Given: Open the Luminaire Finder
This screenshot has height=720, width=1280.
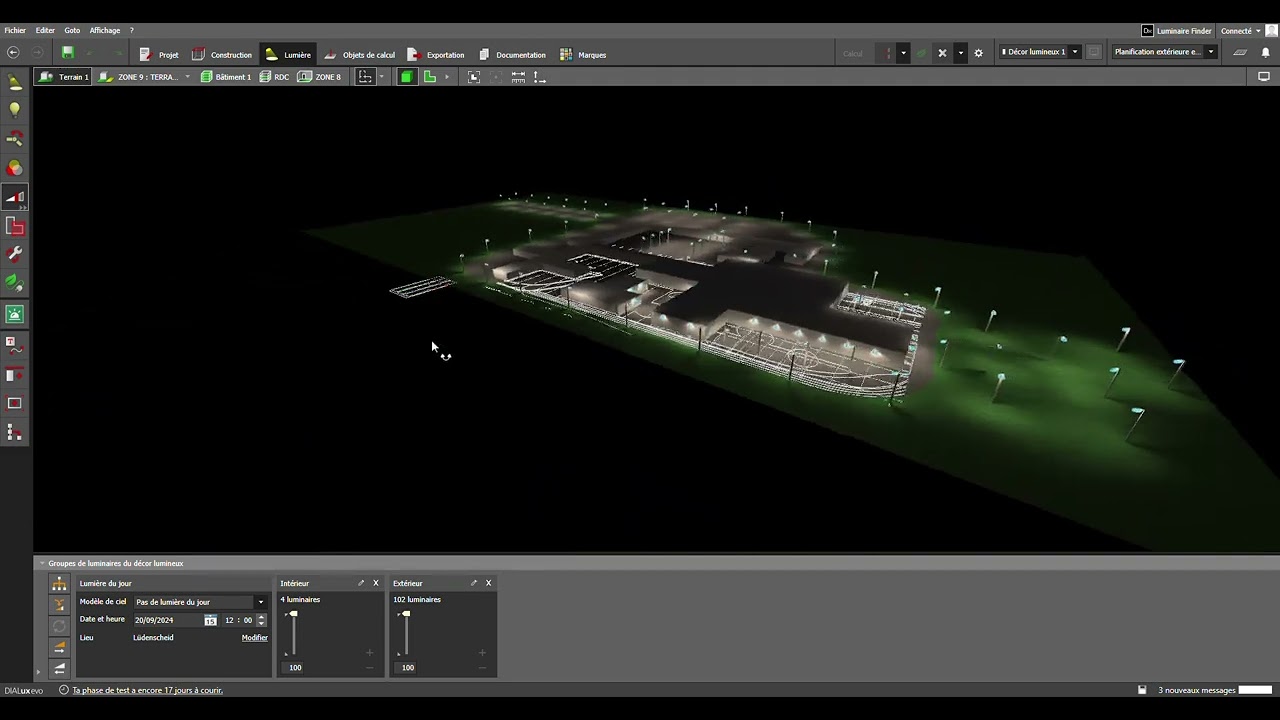Looking at the screenshot, I should 1177,31.
